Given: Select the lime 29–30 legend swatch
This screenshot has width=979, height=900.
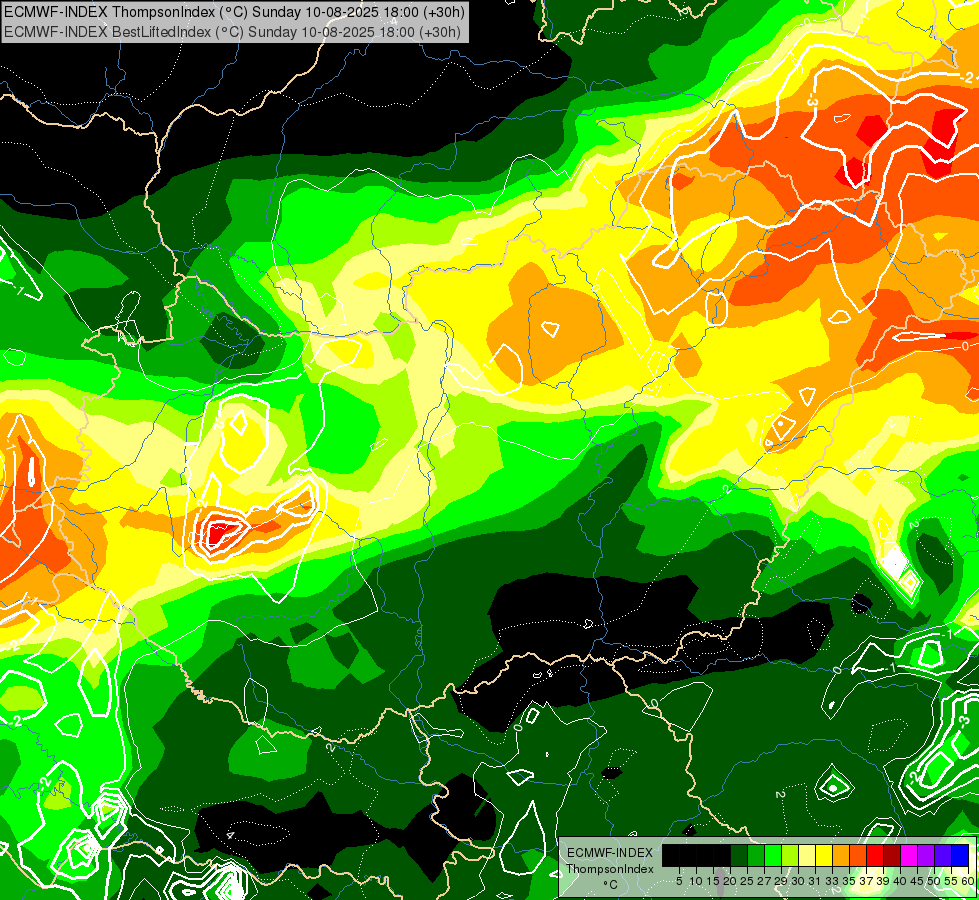Looking at the screenshot, I should (790, 855).
